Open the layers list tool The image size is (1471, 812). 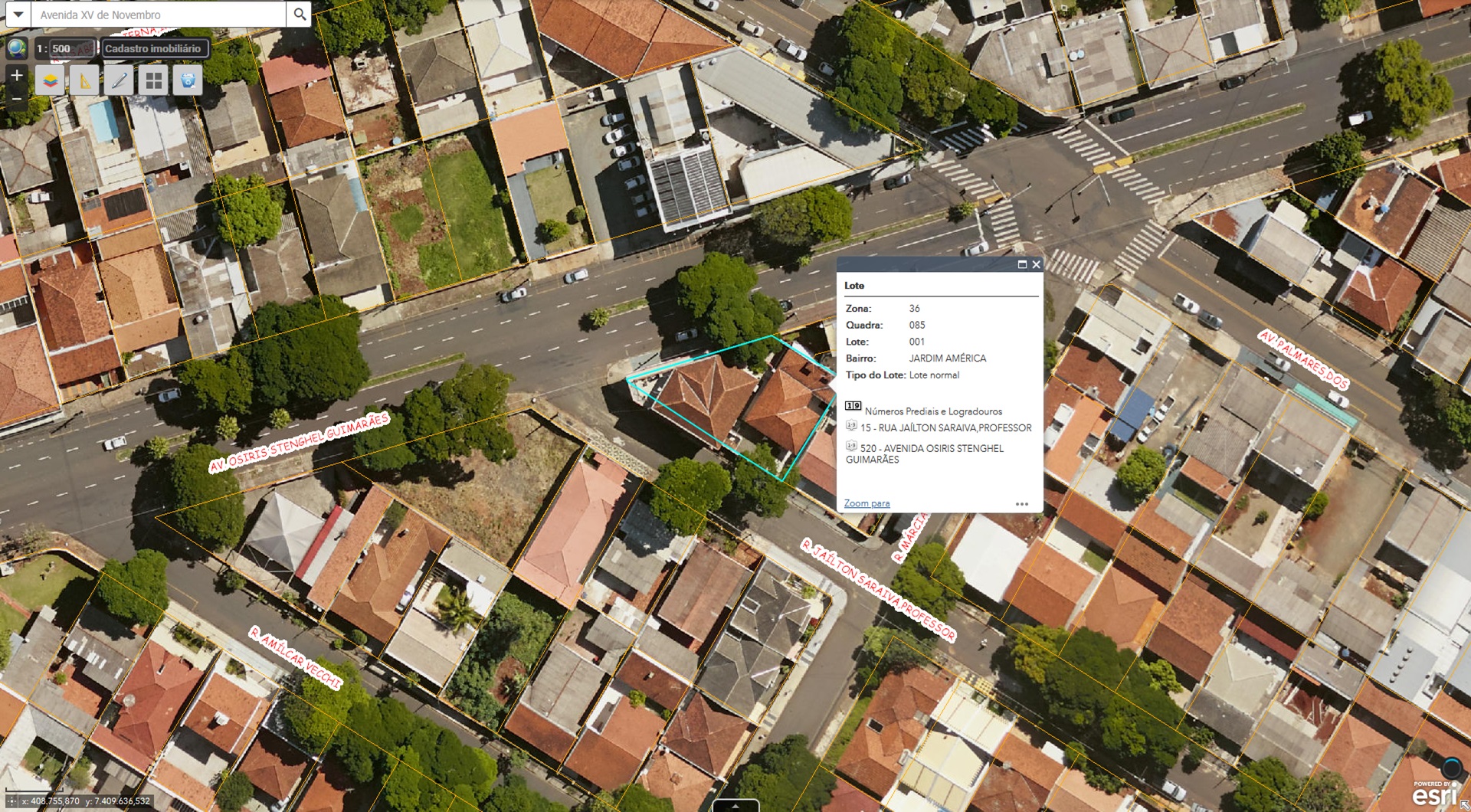tap(51, 80)
